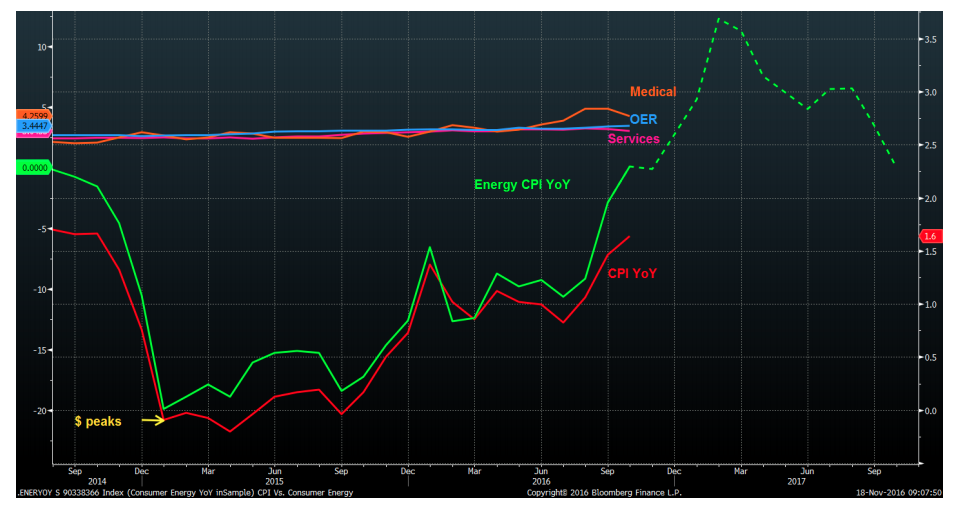Click the pink Services series label
Viewport: 954px width, 512px height.
(634, 138)
